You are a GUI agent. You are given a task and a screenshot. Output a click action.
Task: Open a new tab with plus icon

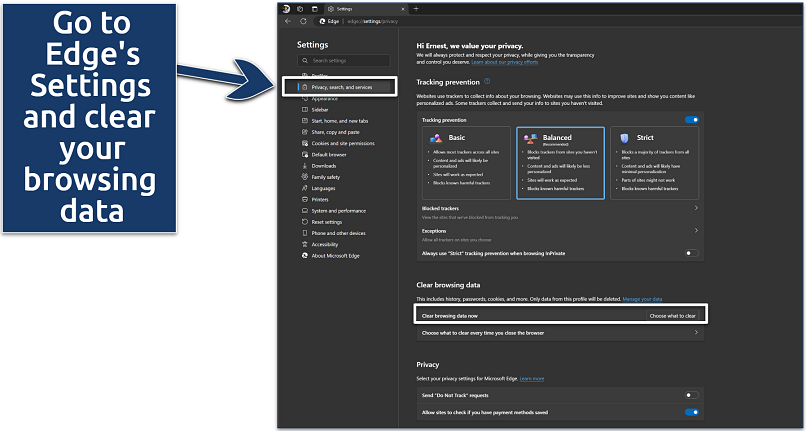point(416,9)
